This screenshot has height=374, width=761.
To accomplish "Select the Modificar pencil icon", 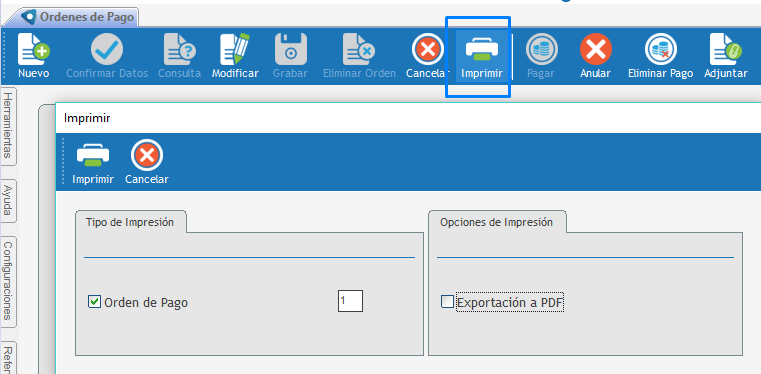I will tap(235, 49).
